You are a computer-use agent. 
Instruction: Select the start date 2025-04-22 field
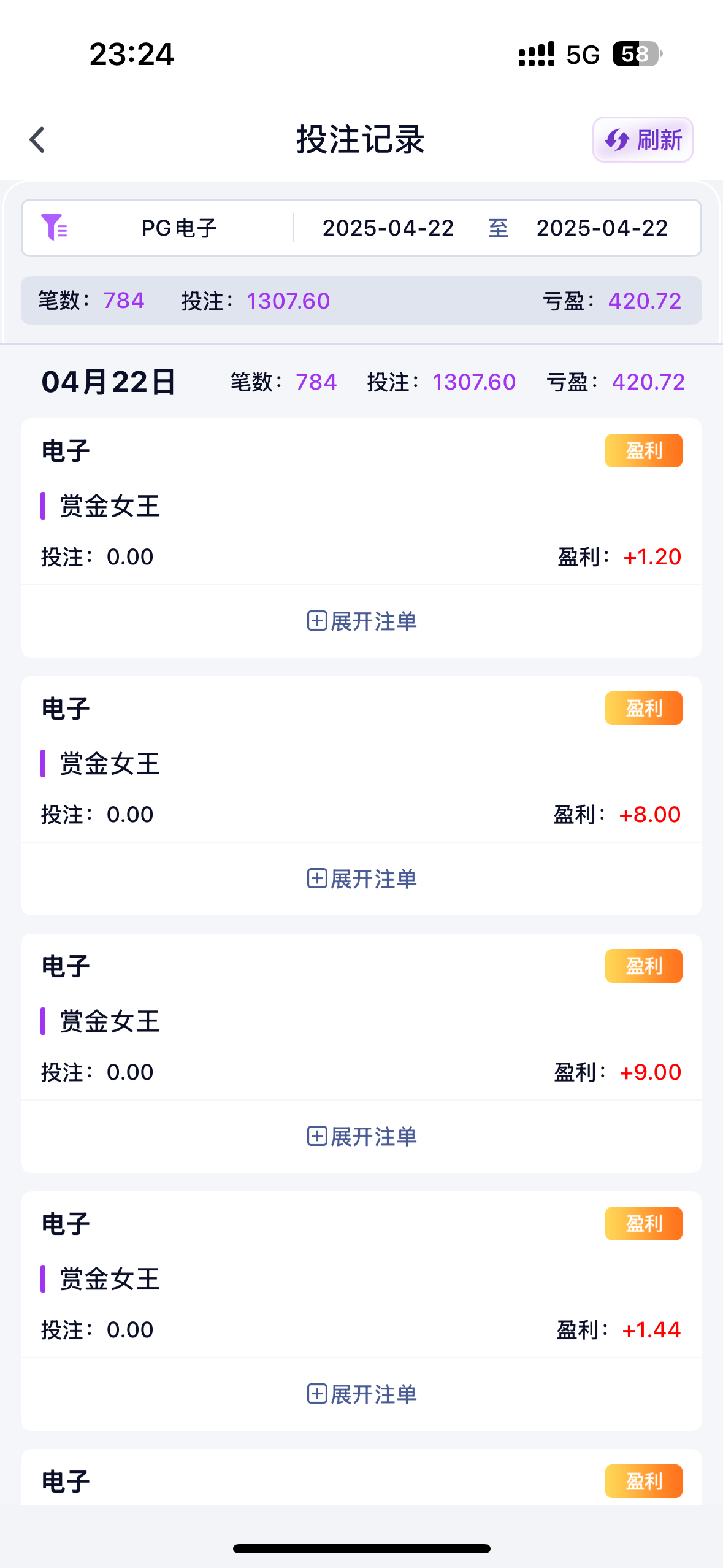pyautogui.click(x=388, y=228)
